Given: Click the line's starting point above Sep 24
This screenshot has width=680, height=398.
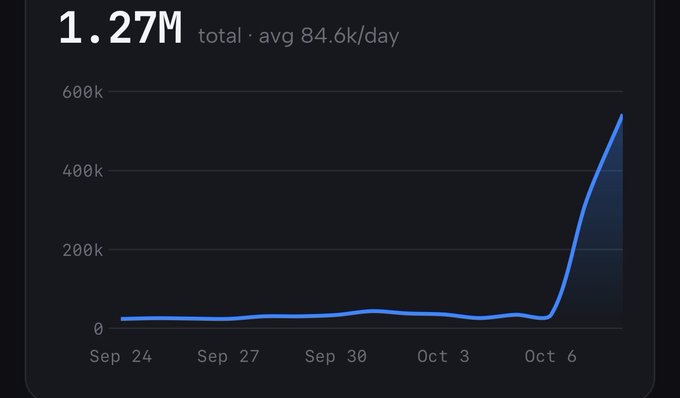Looking at the screenshot, I should coord(123,319).
